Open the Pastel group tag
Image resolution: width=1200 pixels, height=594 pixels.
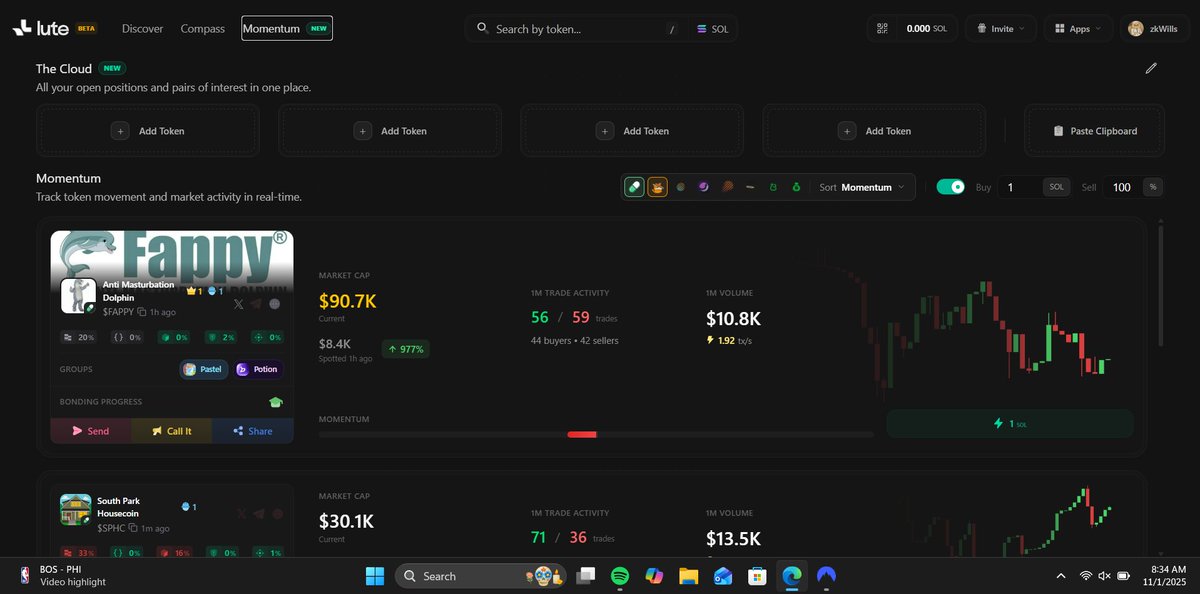tap(204, 369)
